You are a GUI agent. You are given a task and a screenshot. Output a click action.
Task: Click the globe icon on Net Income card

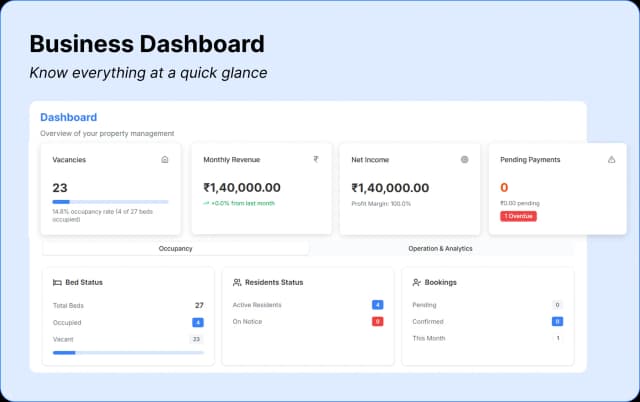[464, 159]
